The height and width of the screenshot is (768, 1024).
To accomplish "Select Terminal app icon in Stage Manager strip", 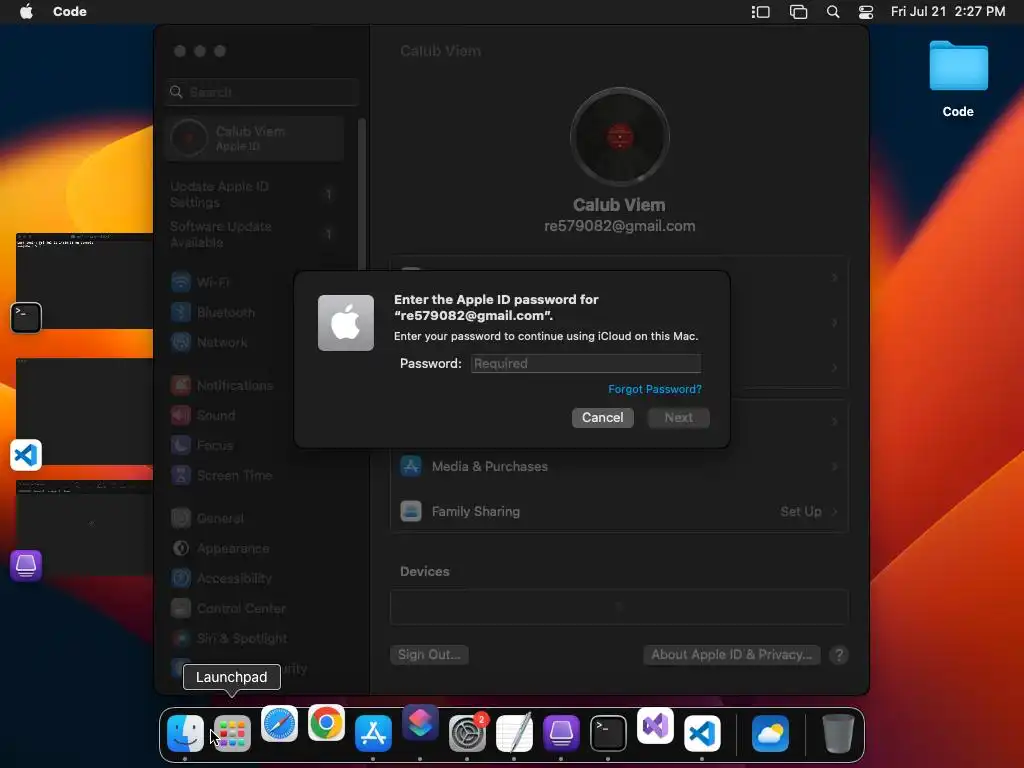I will tap(26, 317).
